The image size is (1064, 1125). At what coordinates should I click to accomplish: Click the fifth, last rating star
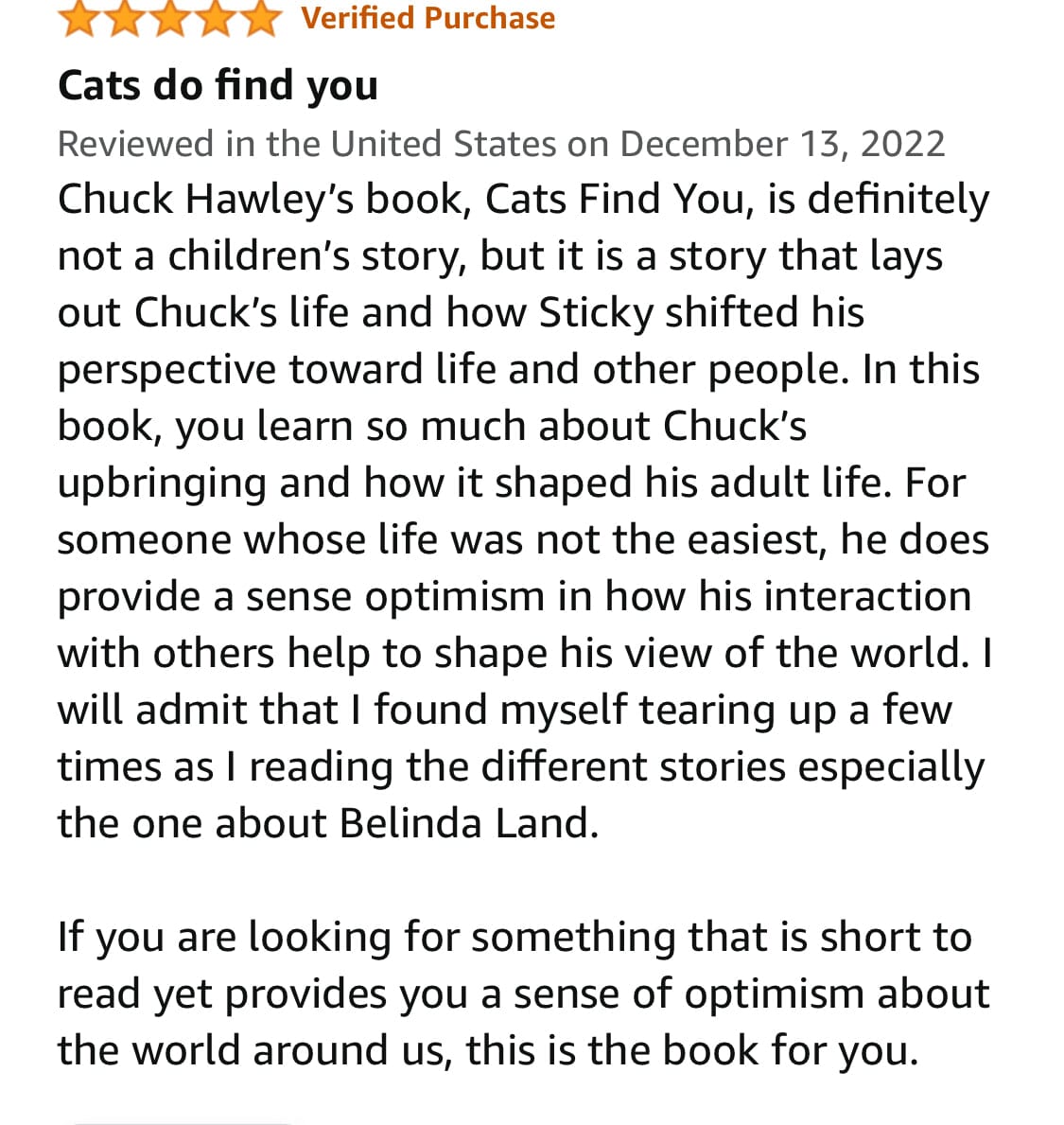point(259,17)
